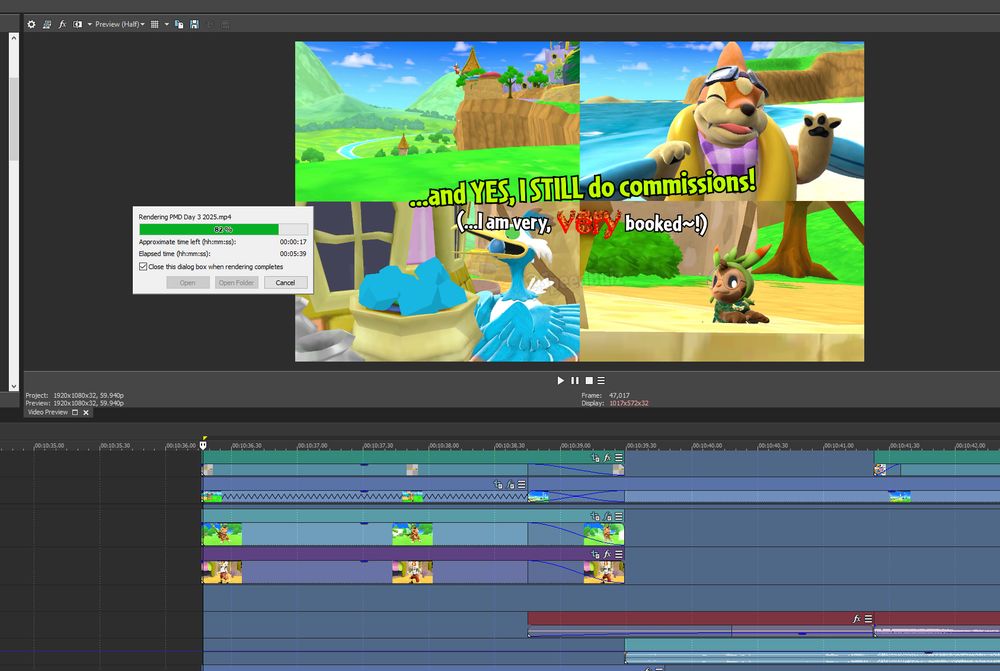
Task: Click ruler timecode 00:10:39.30
Action: pyautogui.click(x=642, y=446)
